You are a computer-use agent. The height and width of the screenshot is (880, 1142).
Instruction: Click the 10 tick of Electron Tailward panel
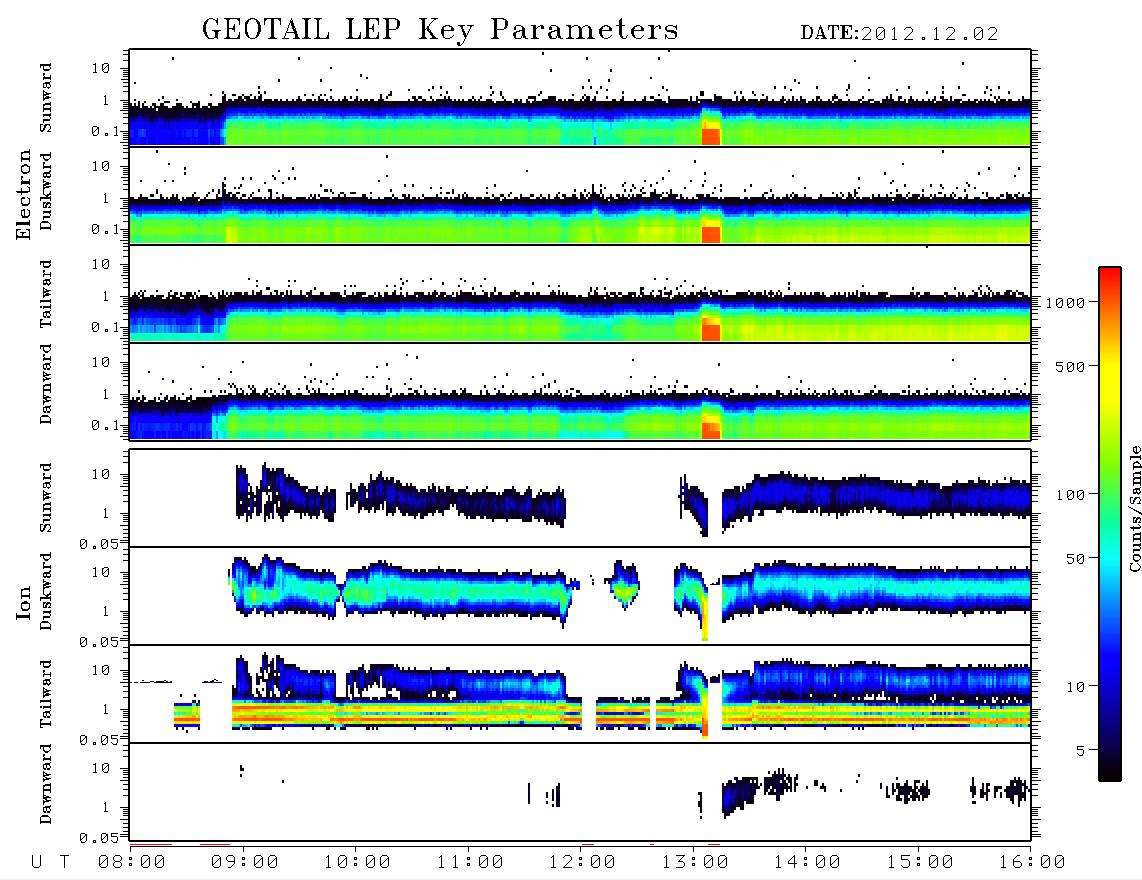pos(101,264)
